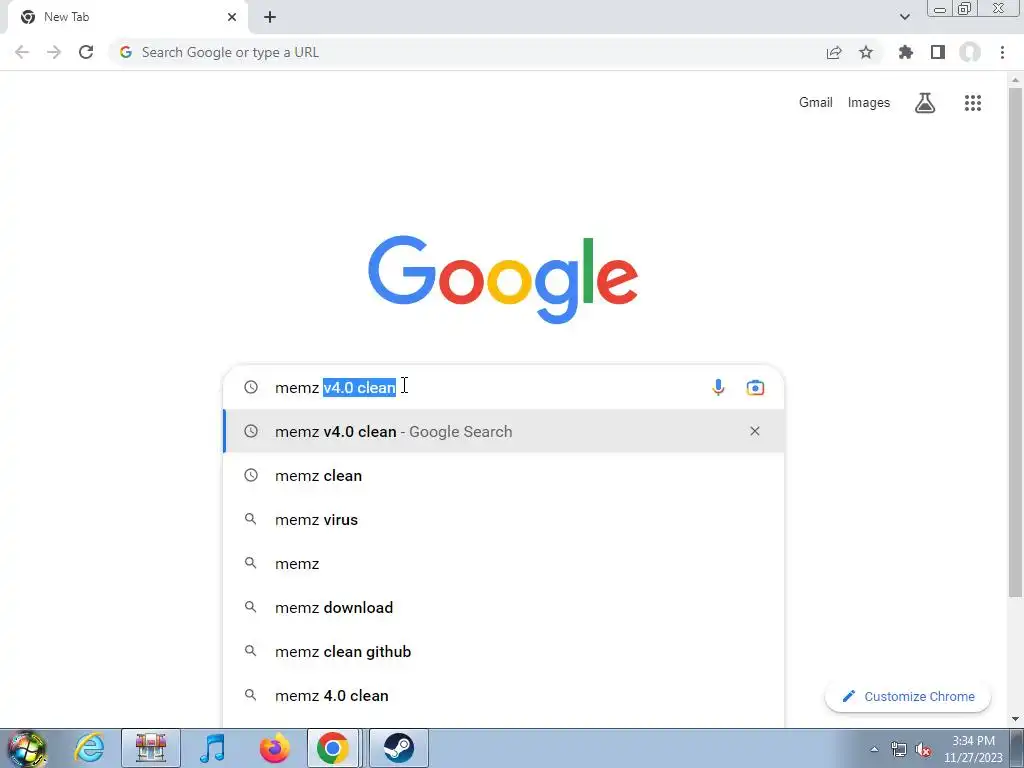The image size is (1024, 768).
Task: Click the taskbar clock showing 3:34 PM
Action: pyautogui.click(x=973, y=748)
